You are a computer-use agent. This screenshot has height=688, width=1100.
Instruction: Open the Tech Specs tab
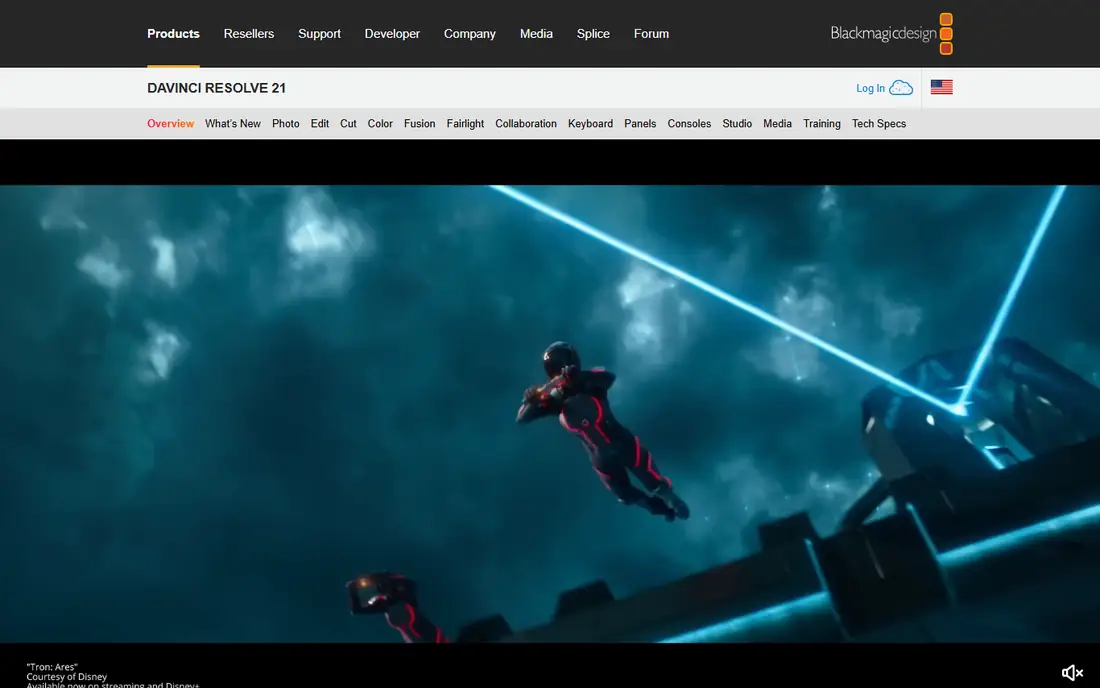pos(879,123)
